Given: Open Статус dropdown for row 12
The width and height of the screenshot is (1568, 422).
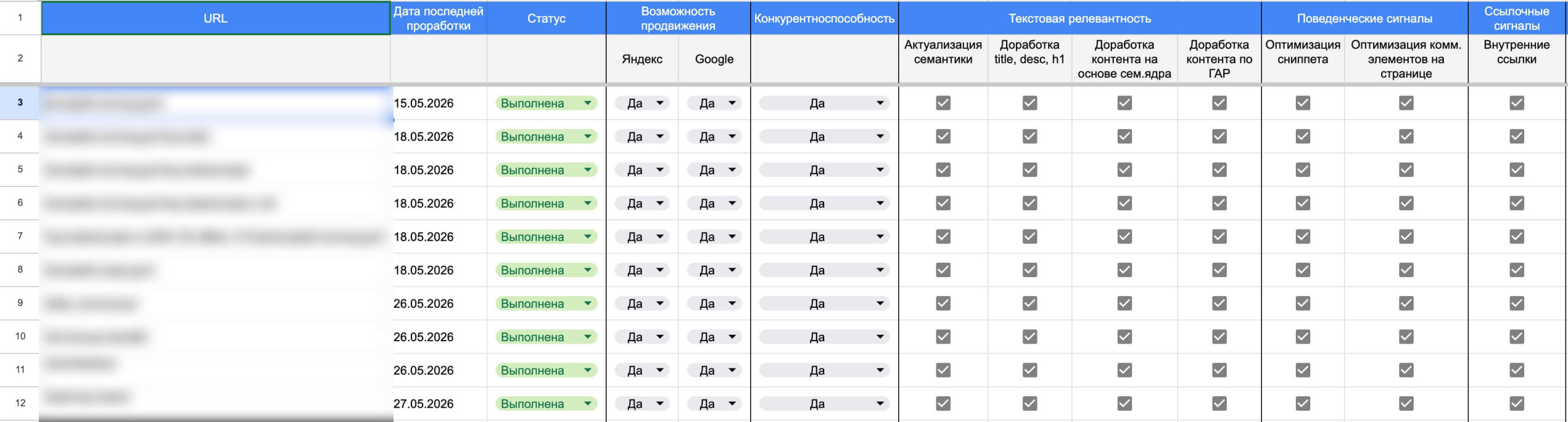Looking at the screenshot, I should coord(546,404).
